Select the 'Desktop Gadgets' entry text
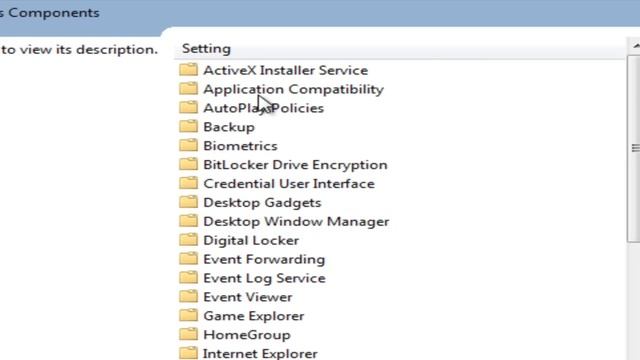 click(262, 203)
